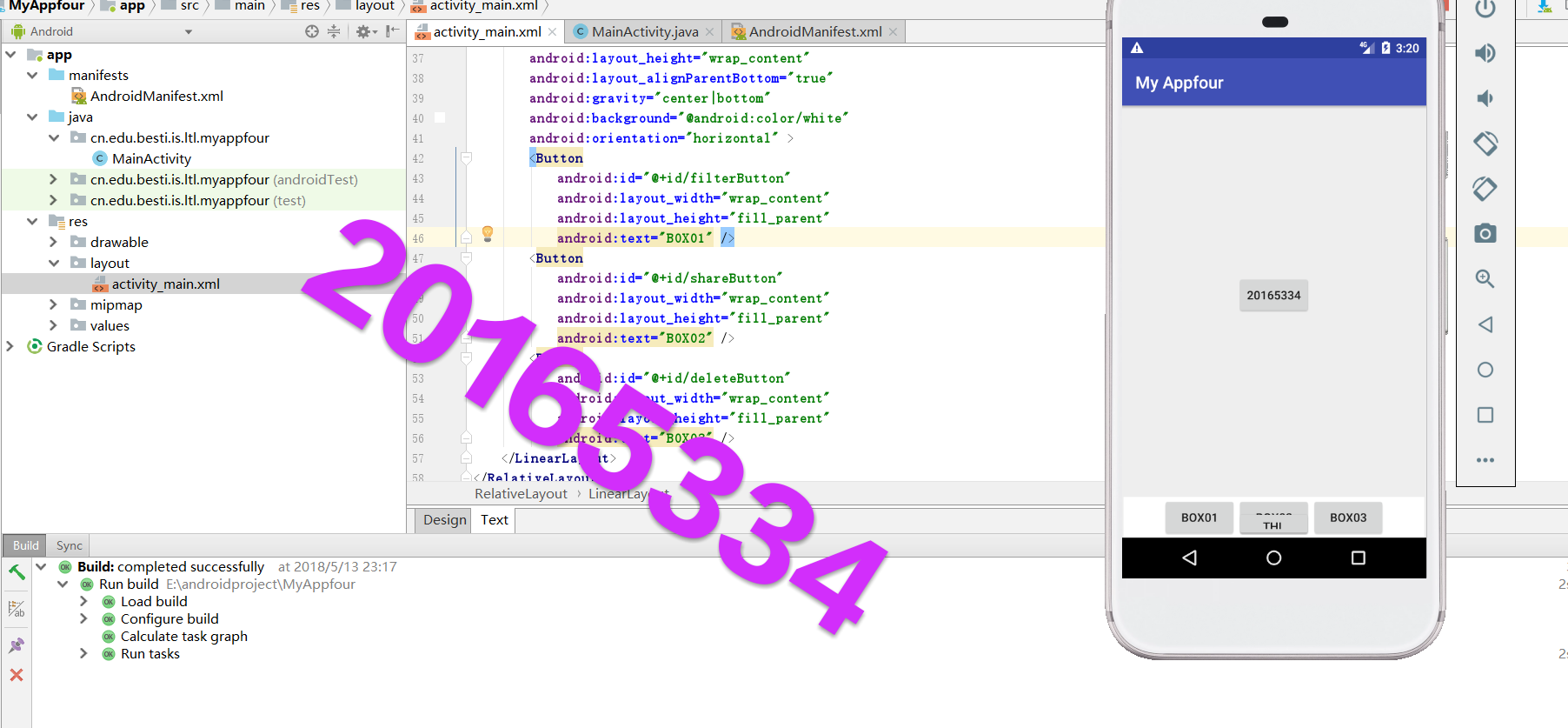The width and height of the screenshot is (1568, 728).
Task: Click the white color swatch in gutter line 40
Action: tap(440, 117)
